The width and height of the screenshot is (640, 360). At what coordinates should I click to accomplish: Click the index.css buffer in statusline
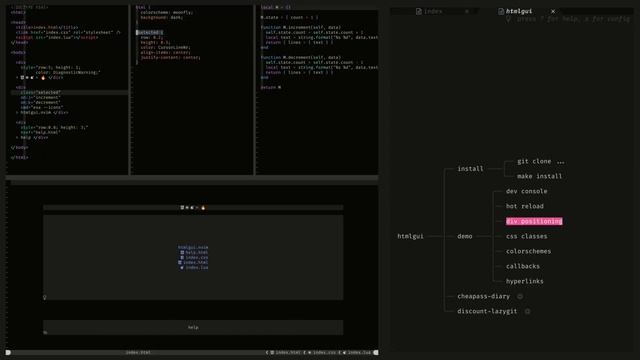321,352
